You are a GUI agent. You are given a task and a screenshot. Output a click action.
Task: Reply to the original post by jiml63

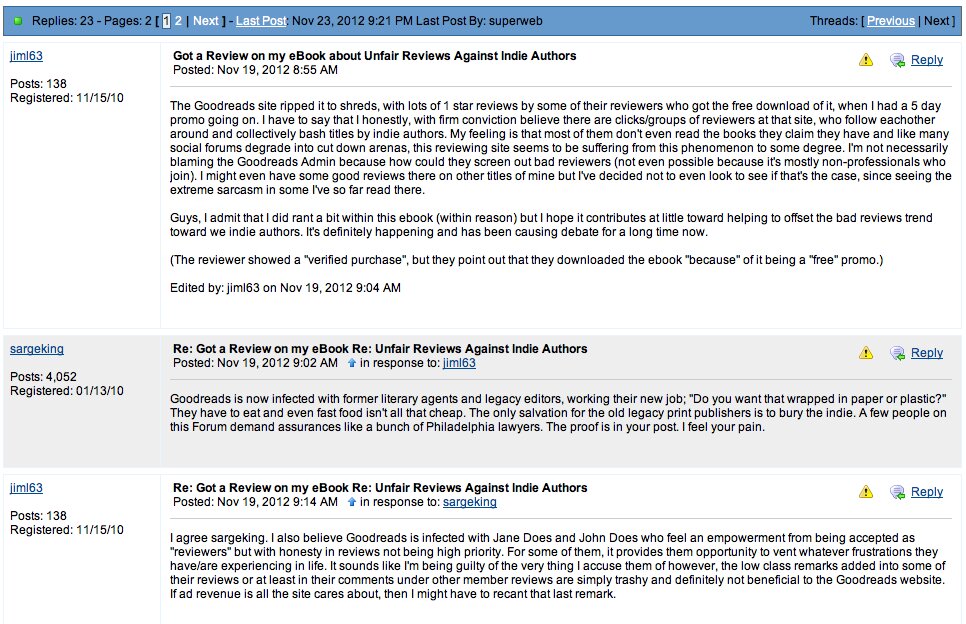click(x=927, y=60)
